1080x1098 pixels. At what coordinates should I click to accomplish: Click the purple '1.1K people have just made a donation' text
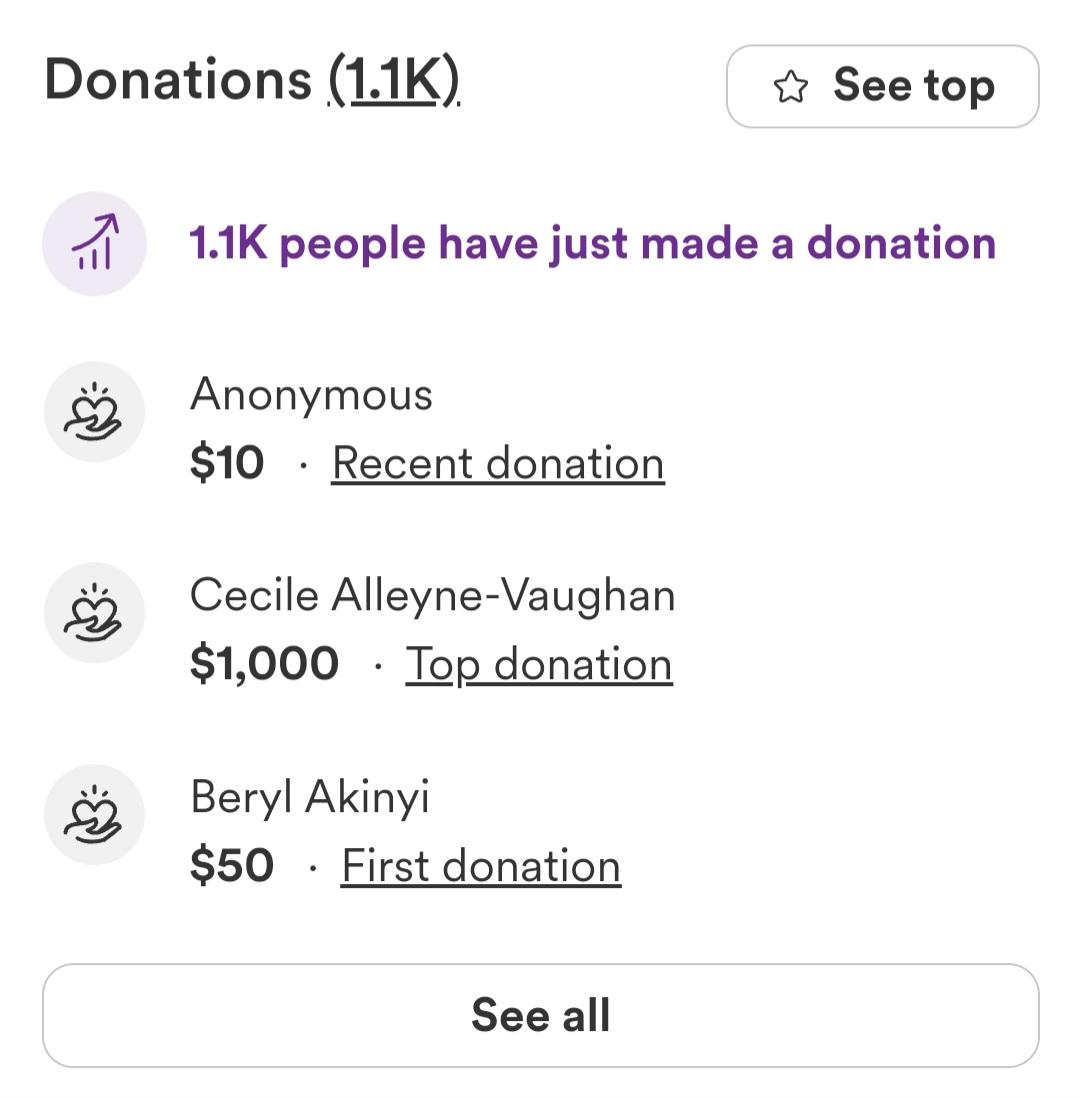click(592, 244)
